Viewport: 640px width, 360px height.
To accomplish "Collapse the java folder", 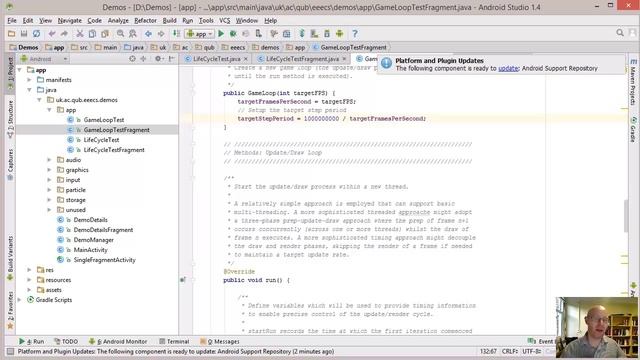I will click(x=29, y=90).
